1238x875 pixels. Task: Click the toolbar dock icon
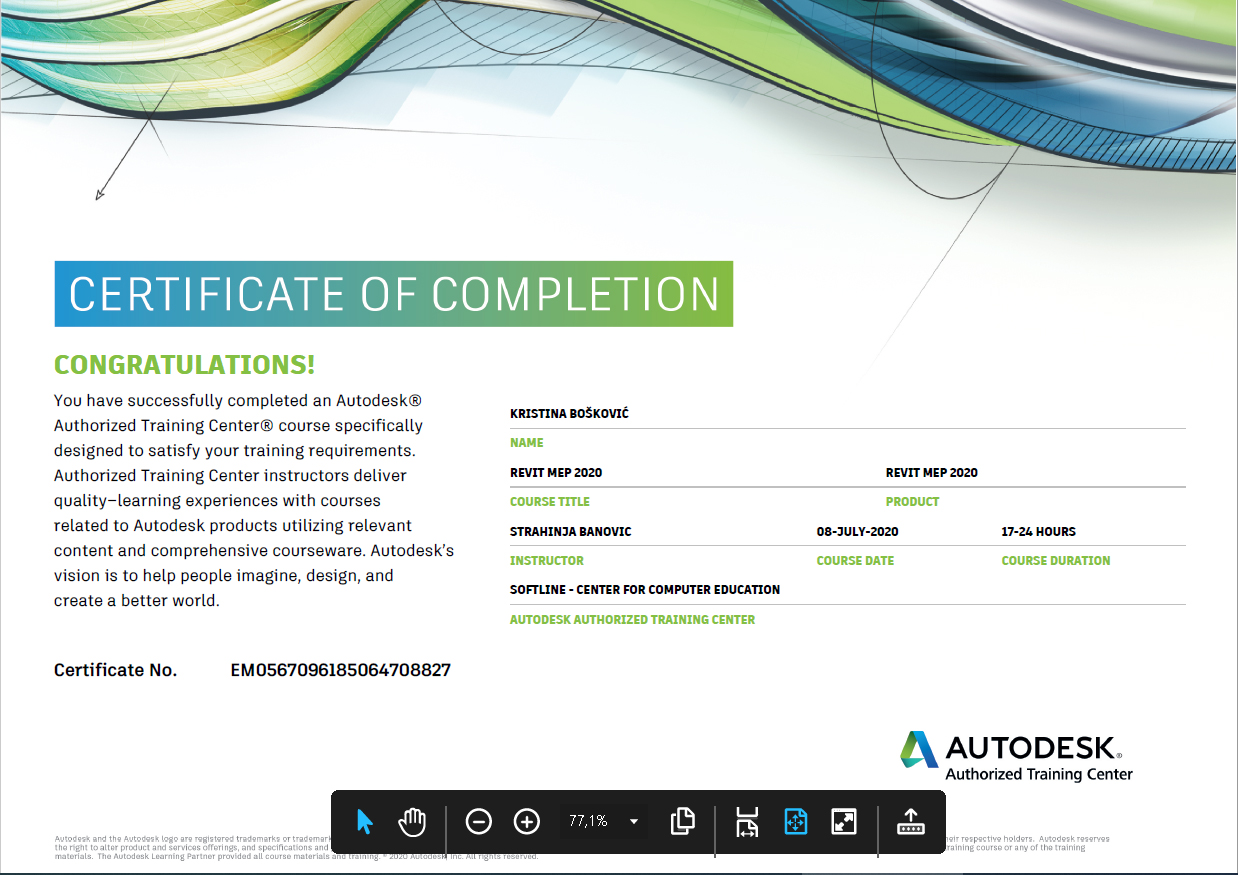pos(910,822)
